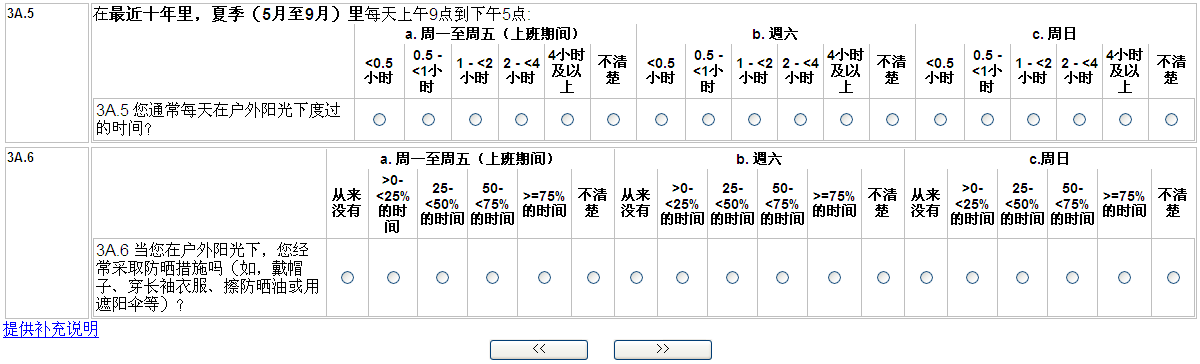Go to previous page with << button
The image size is (1200, 364).
tap(539, 349)
